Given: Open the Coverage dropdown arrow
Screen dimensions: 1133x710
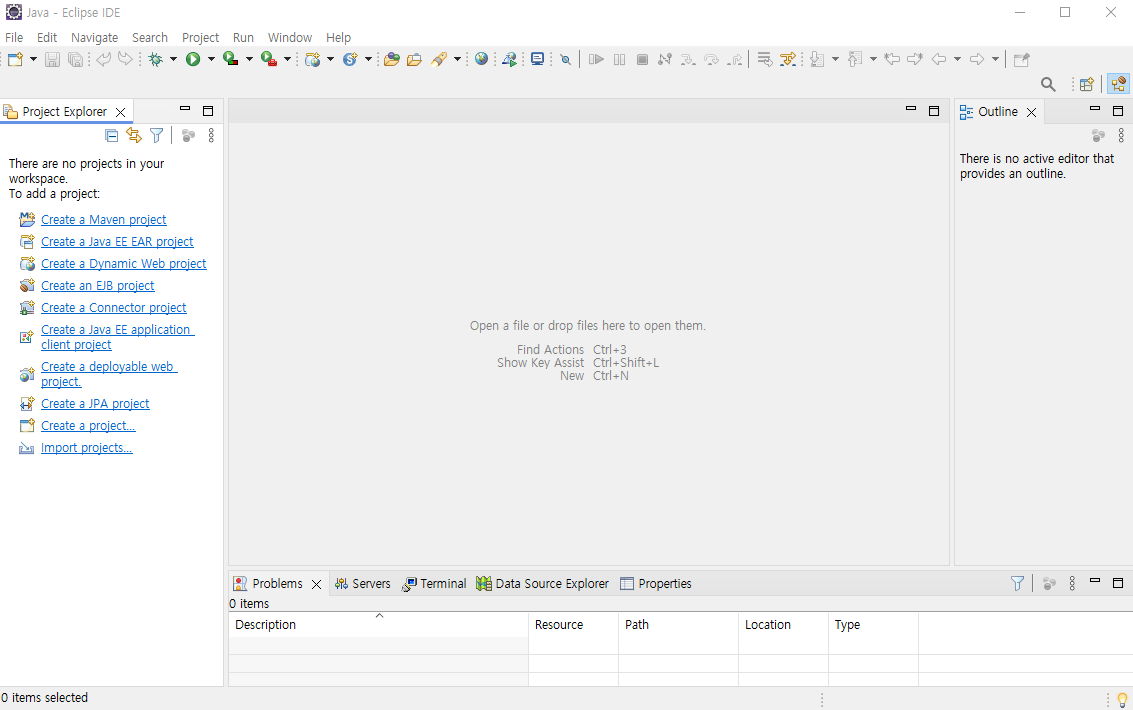Looking at the screenshot, I should point(249,59).
